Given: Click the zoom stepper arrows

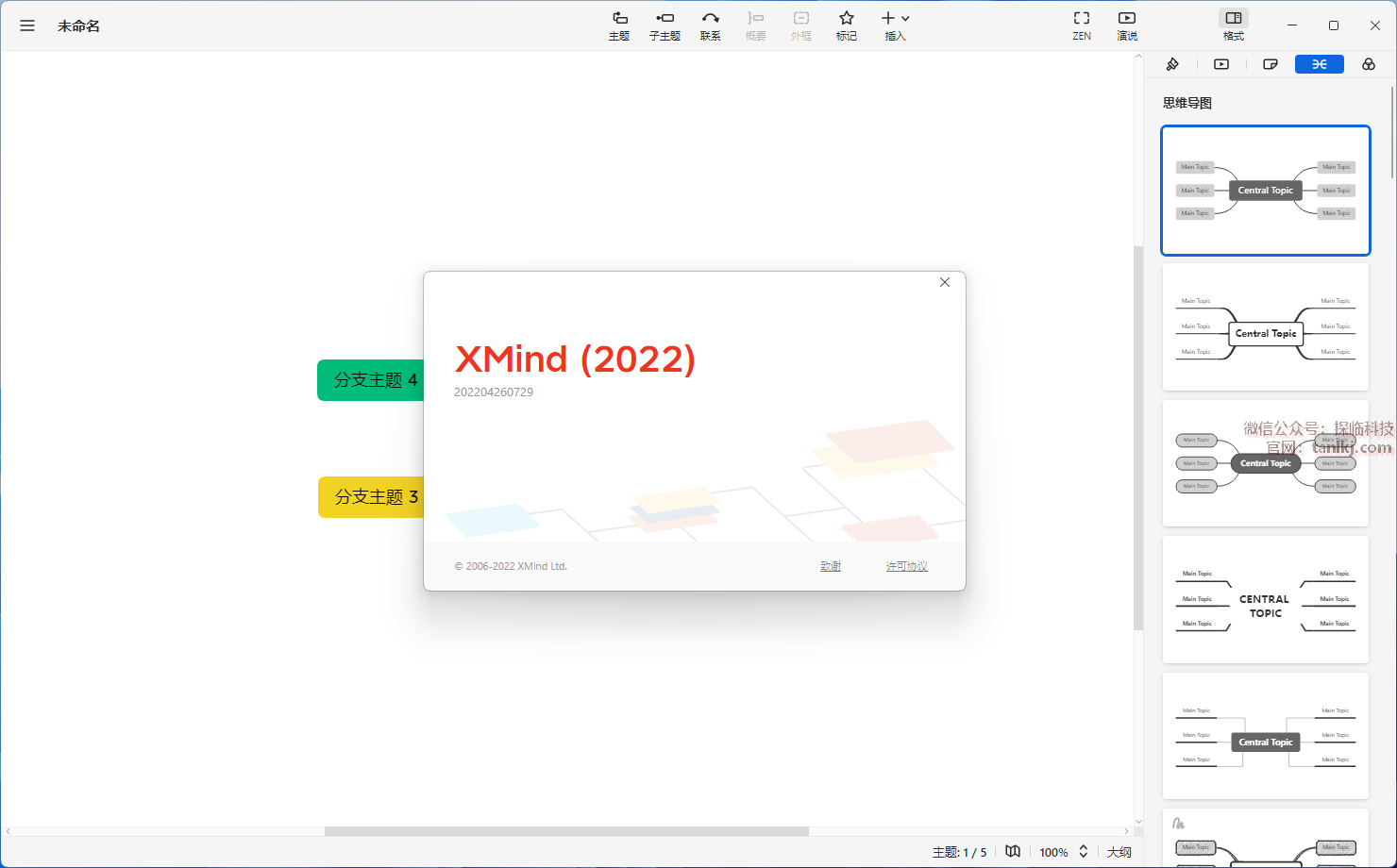Looking at the screenshot, I should (x=1084, y=851).
